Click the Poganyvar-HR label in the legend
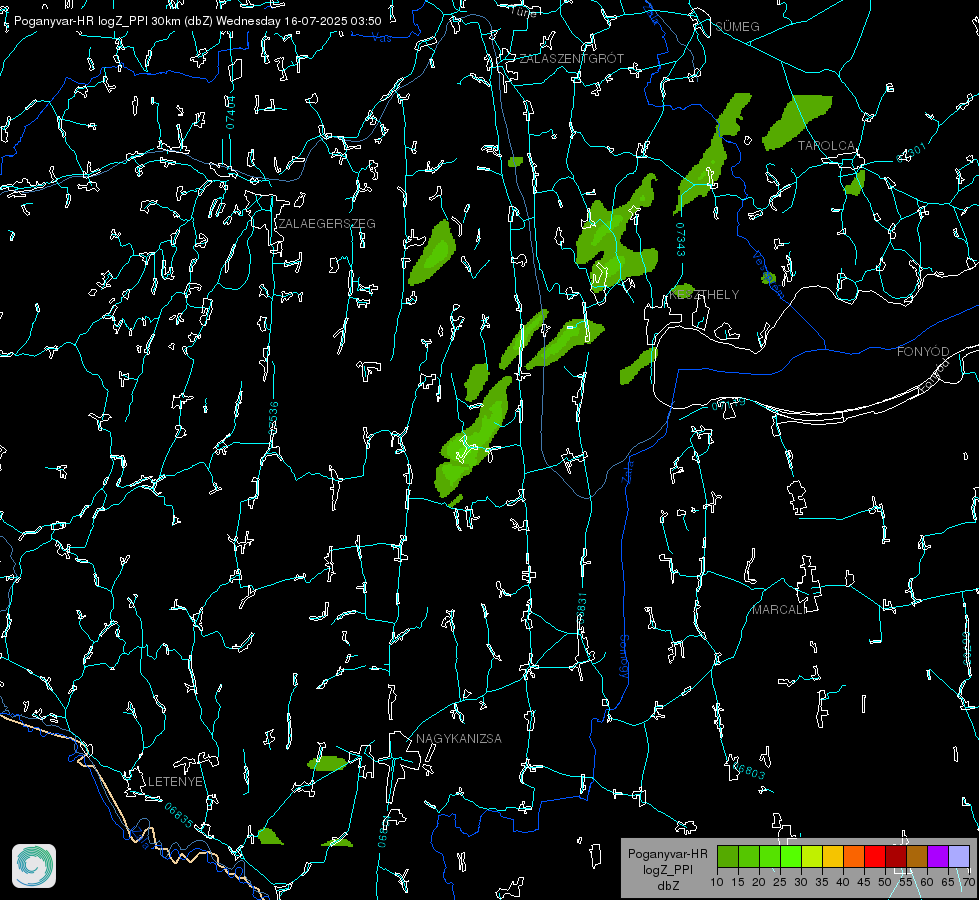This screenshot has width=979, height=900. pyautogui.click(x=667, y=854)
